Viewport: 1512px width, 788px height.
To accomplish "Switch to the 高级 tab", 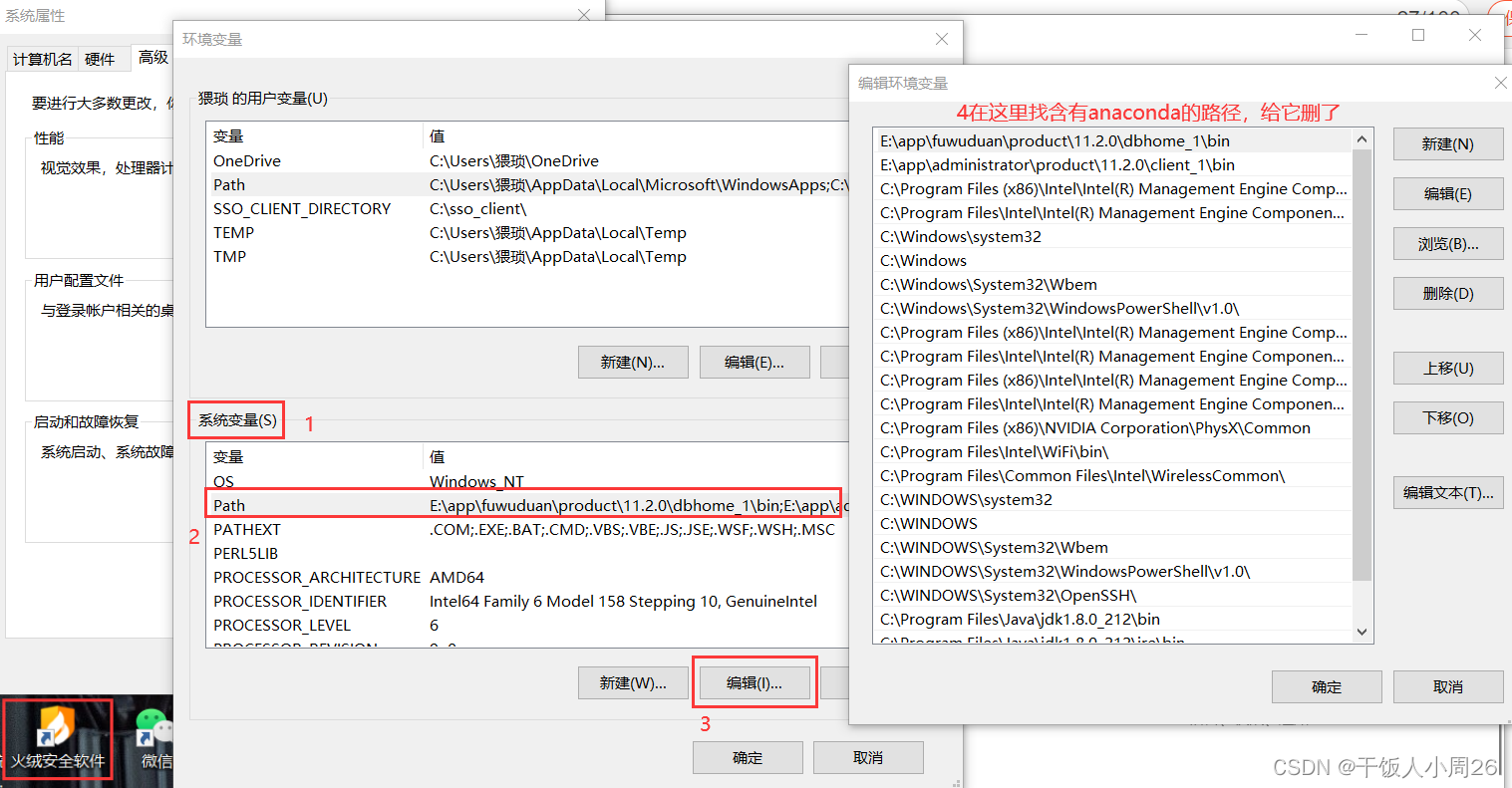I will click(152, 58).
